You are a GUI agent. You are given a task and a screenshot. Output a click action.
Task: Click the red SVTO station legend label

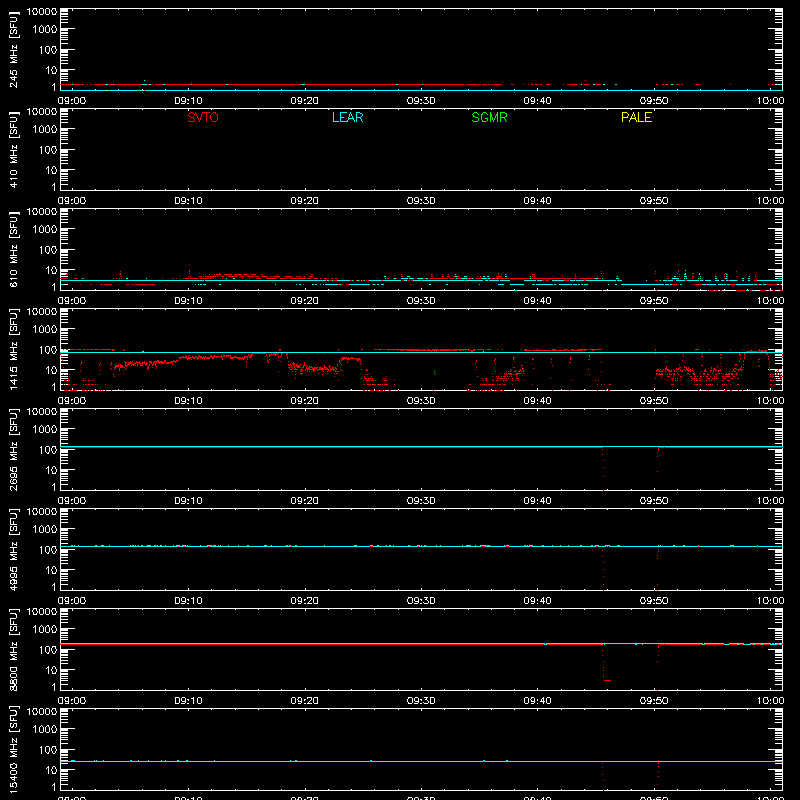203,117
